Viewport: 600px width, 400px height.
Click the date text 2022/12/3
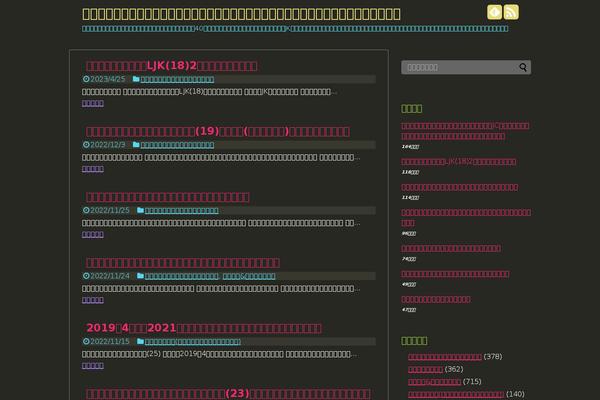[x=108, y=145]
